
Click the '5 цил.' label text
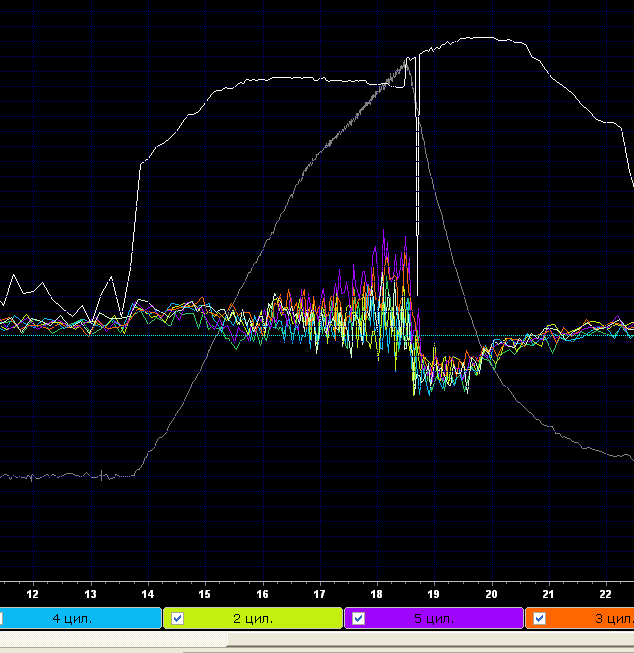tap(434, 619)
